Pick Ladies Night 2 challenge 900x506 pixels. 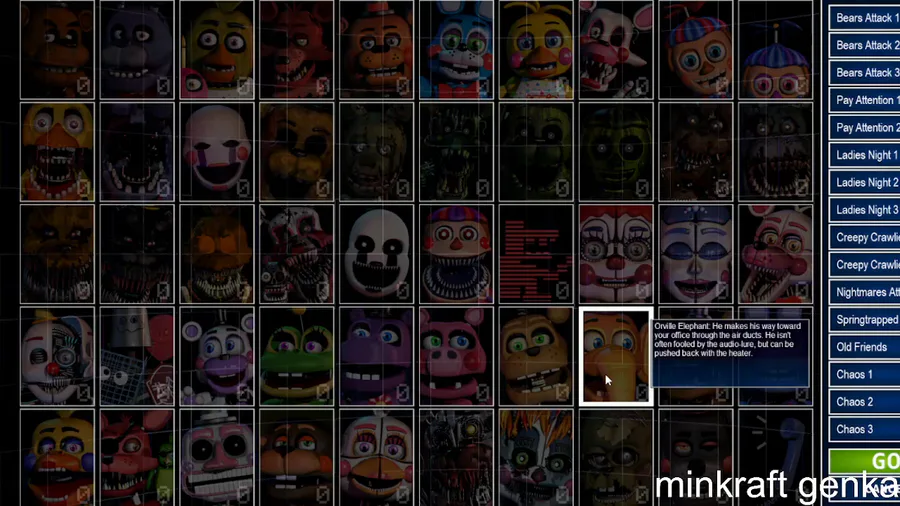pyautogui.click(x=864, y=182)
